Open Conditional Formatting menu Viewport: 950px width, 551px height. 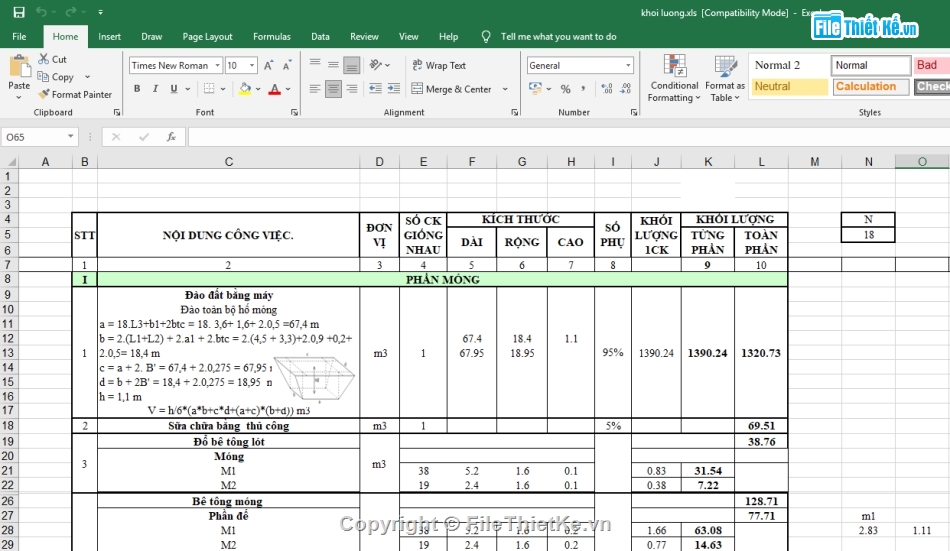coord(674,78)
